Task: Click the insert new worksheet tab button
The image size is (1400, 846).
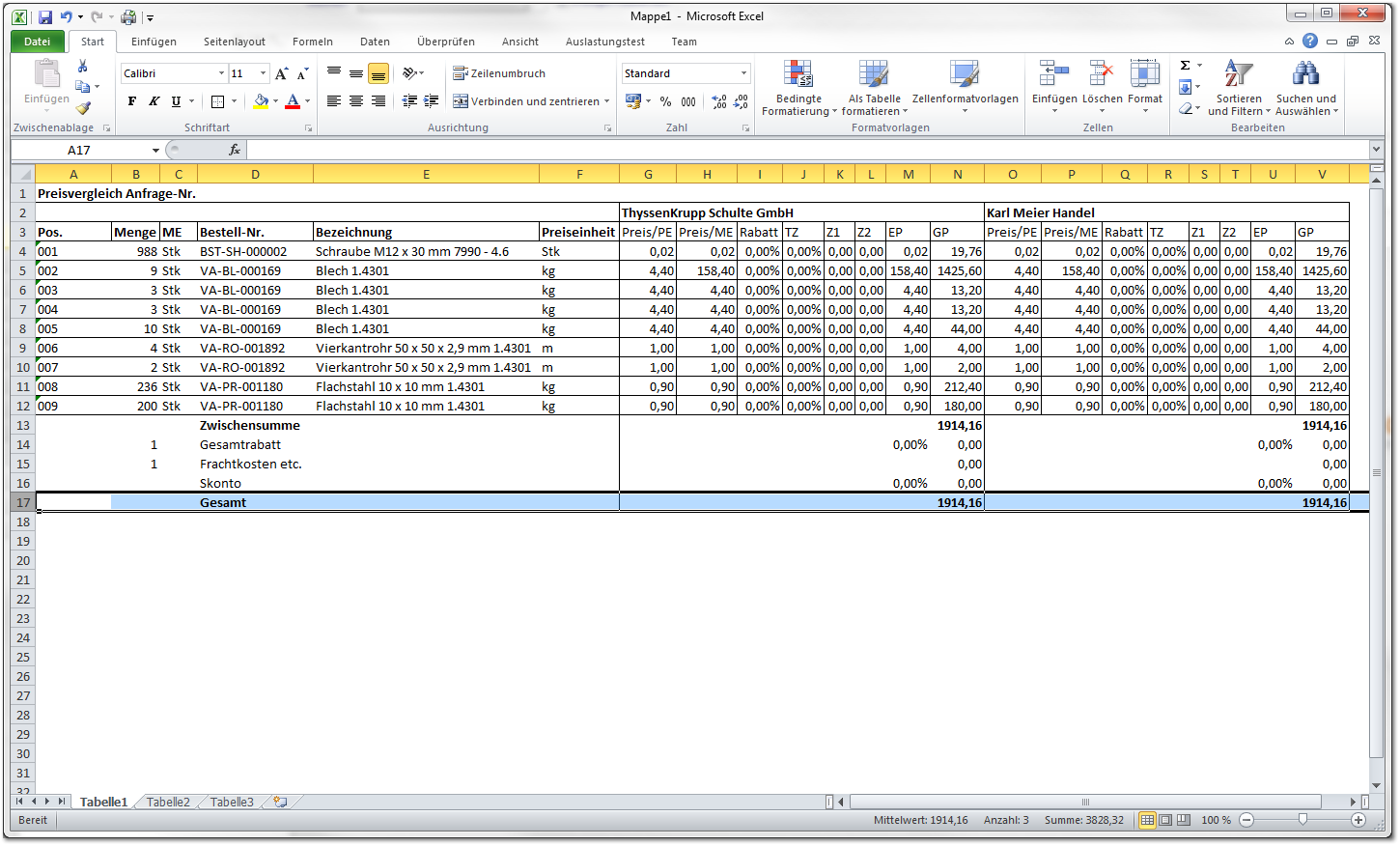Action: click(x=281, y=802)
